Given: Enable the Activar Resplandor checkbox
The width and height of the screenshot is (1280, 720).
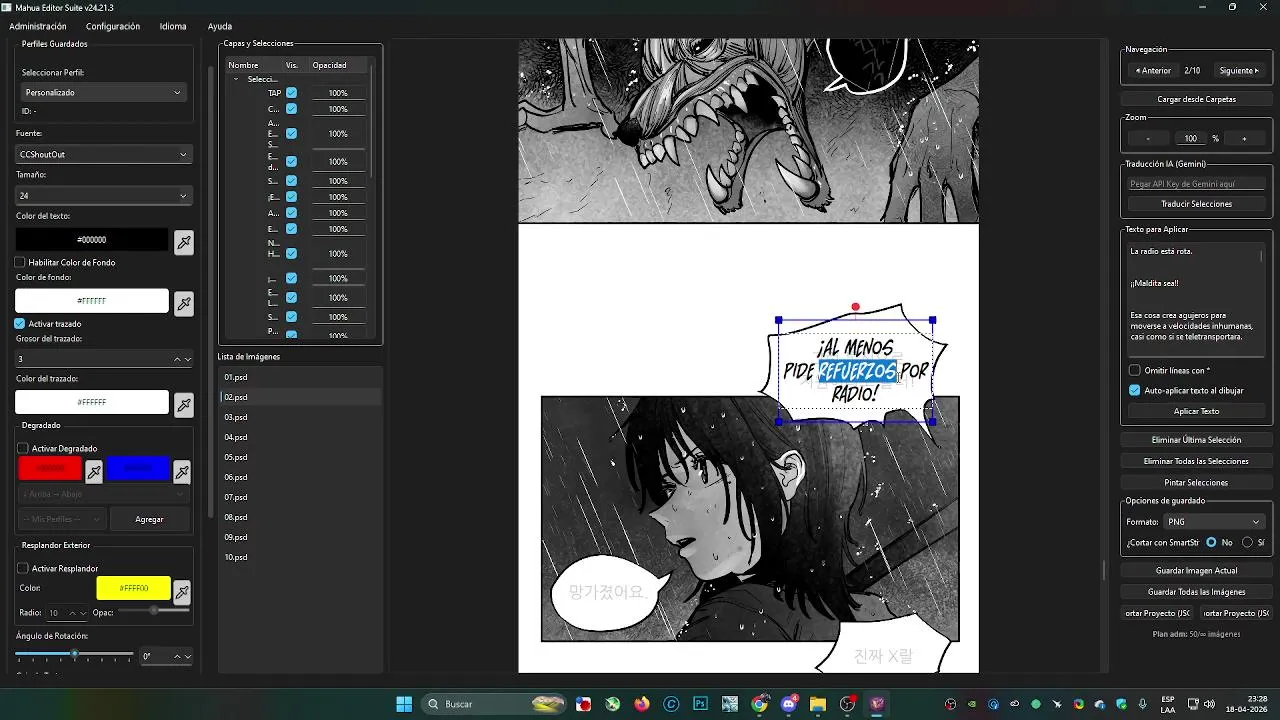Looking at the screenshot, I should 23,569.
